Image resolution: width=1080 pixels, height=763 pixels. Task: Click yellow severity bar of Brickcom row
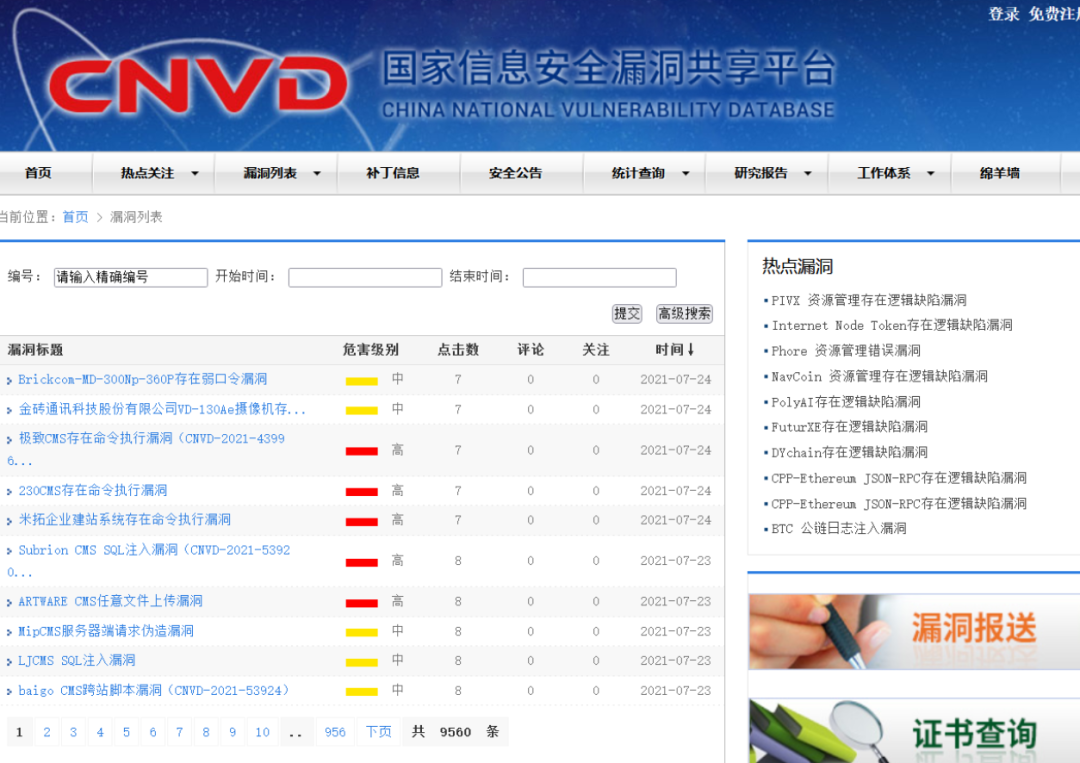pyautogui.click(x=362, y=381)
